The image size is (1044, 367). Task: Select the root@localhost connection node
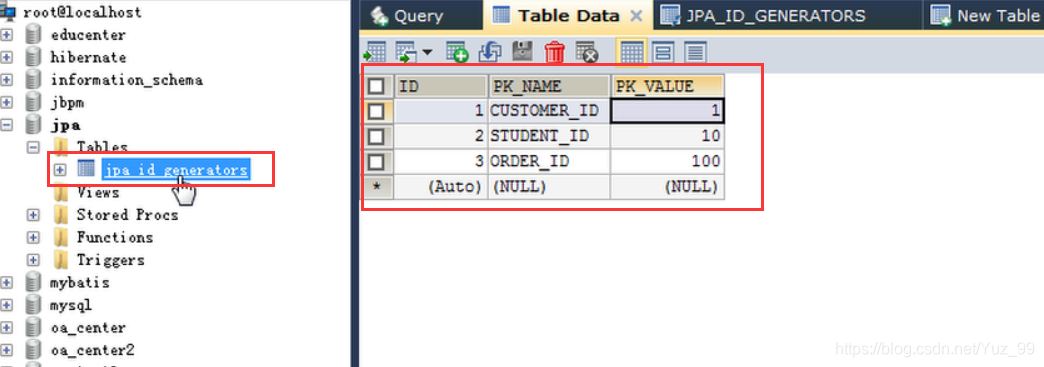[82, 12]
